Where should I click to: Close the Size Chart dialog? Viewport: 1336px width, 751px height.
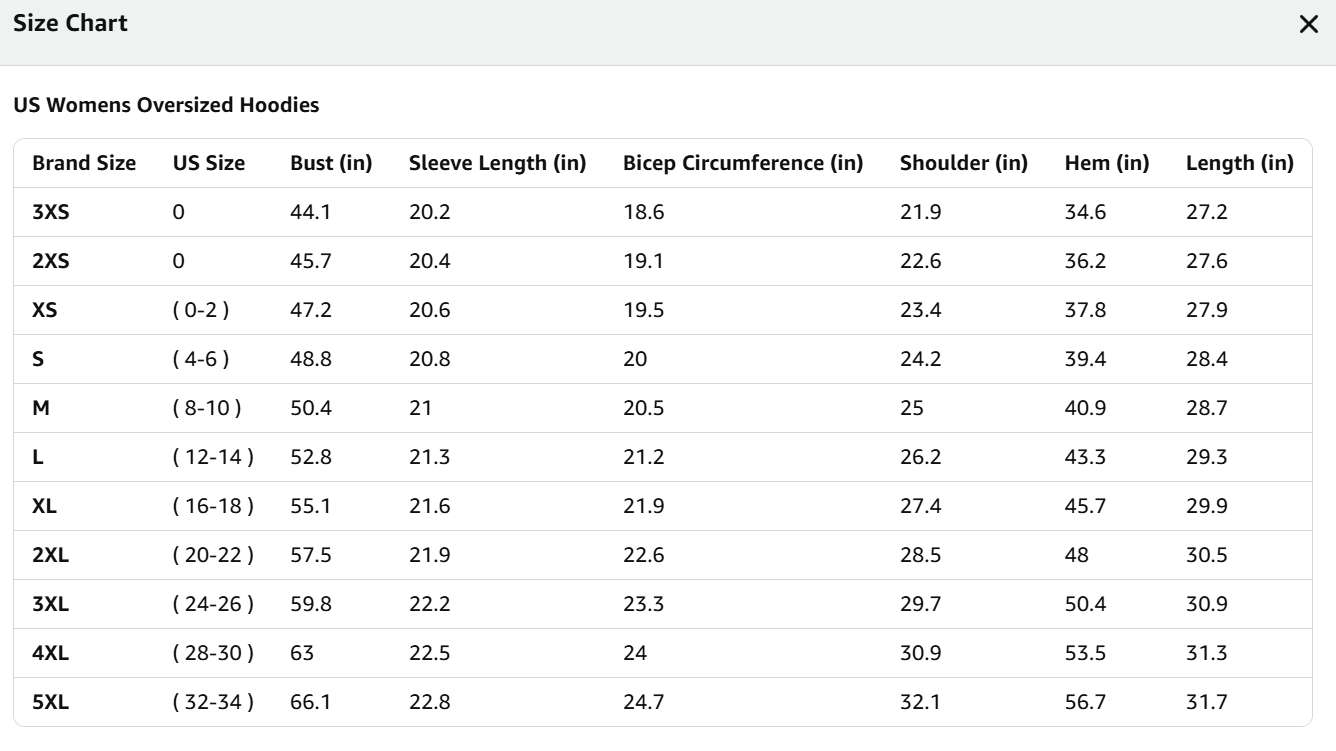1308,25
